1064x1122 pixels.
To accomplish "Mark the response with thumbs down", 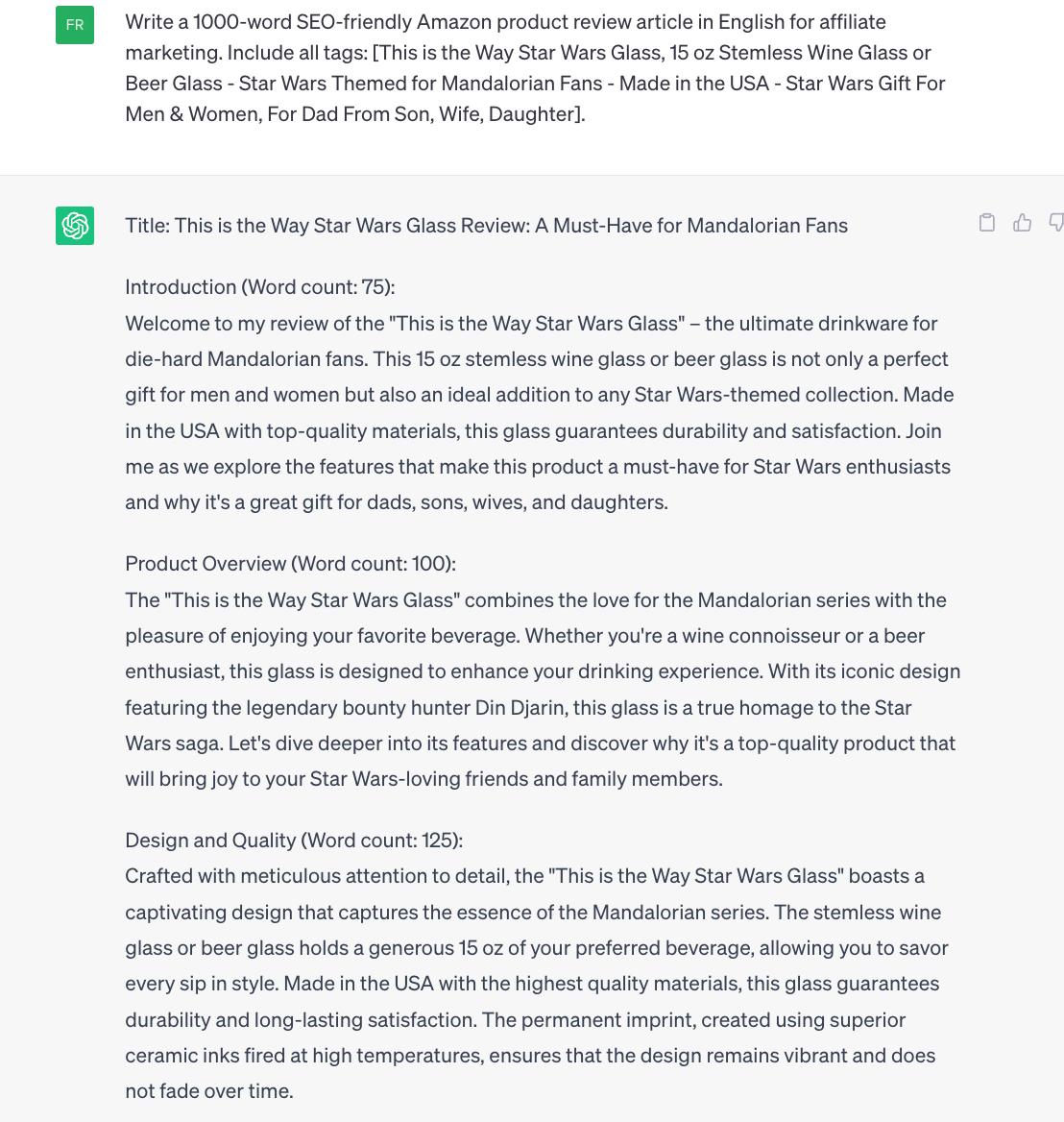I will tap(1056, 223).
